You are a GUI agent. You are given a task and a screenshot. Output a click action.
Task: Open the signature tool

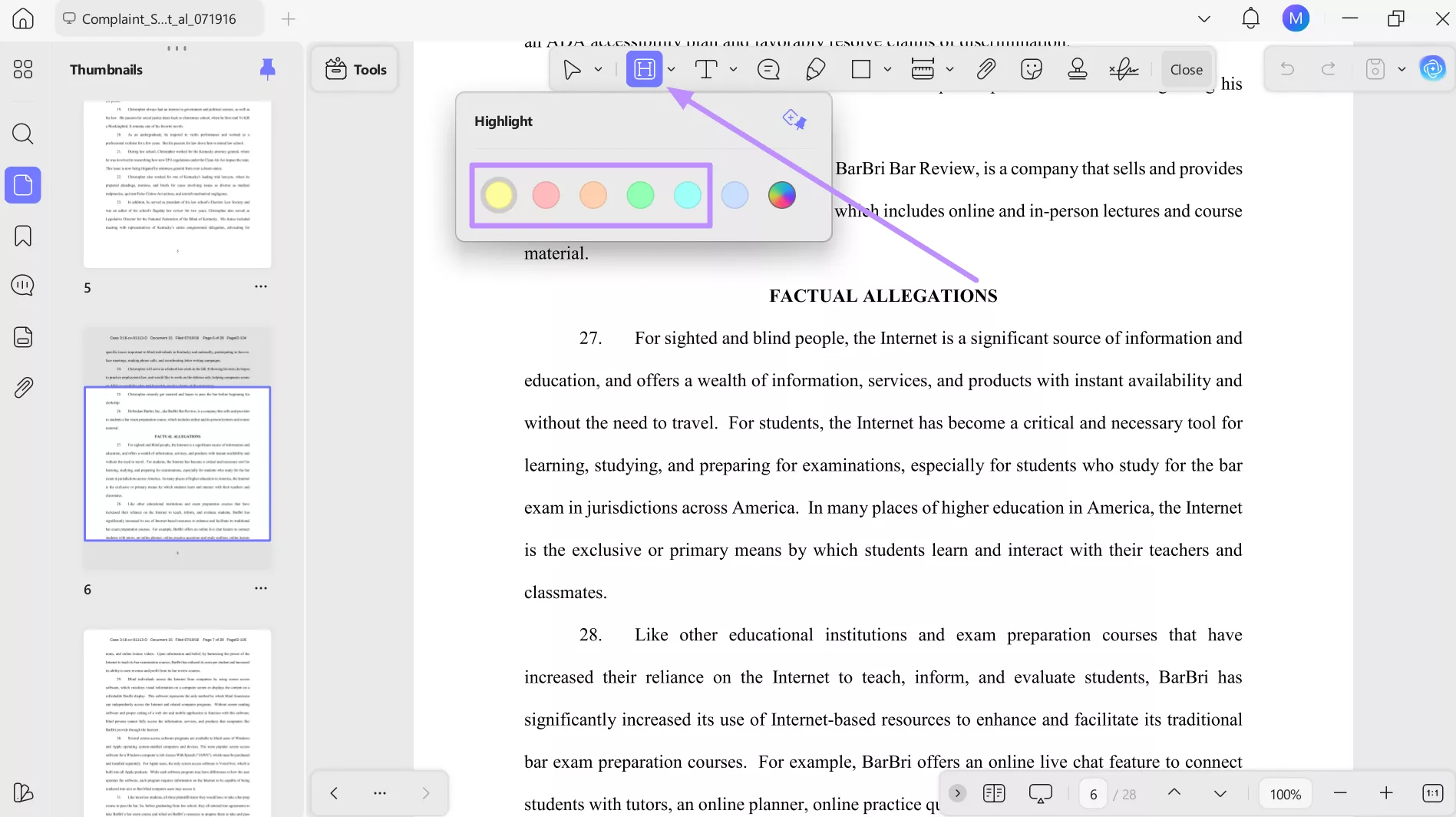click(1124, 69)
